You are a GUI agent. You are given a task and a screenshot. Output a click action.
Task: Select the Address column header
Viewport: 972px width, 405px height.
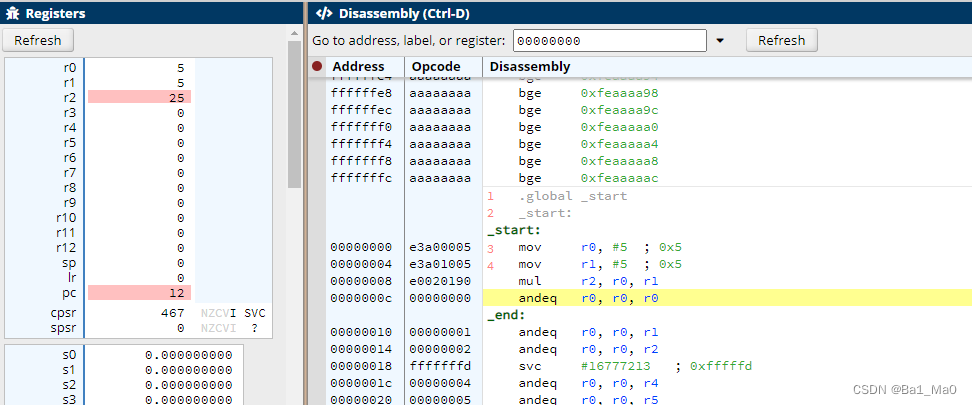pos(358,66)
